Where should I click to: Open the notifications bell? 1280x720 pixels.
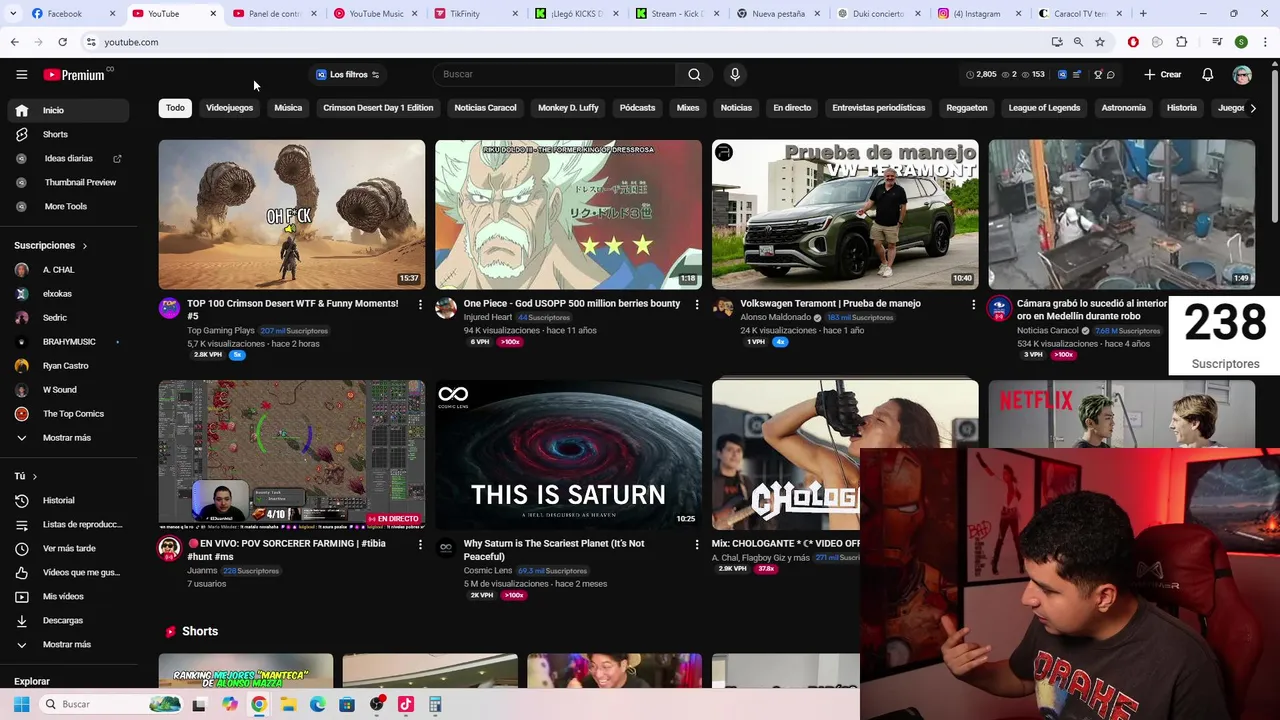click(1208, 75)
